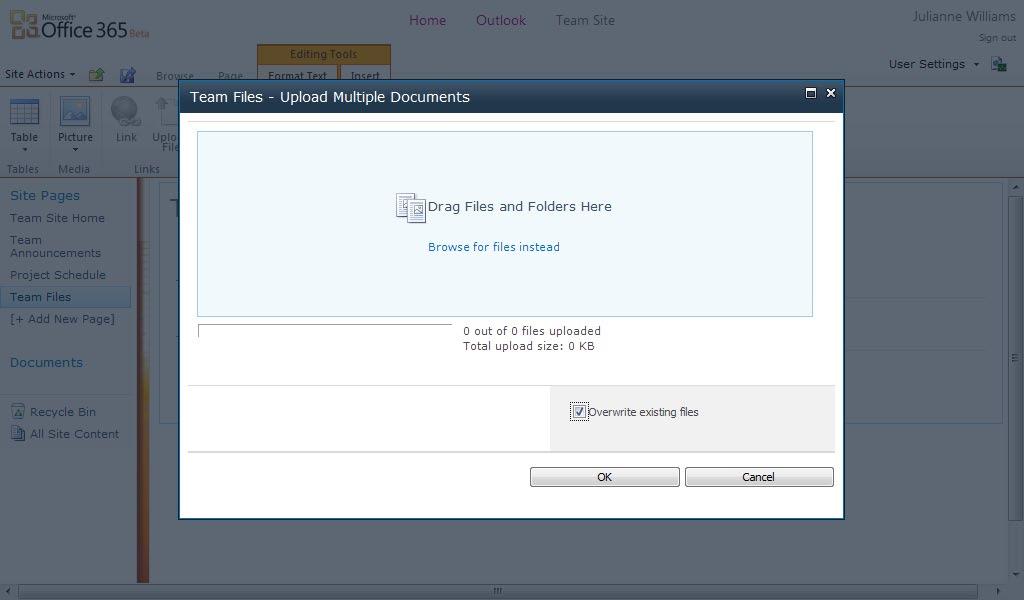The height and width of the screenshot is (600, 1024).
Task: Cancel the Upload Multiple Documents dialog
Action: 759,477
